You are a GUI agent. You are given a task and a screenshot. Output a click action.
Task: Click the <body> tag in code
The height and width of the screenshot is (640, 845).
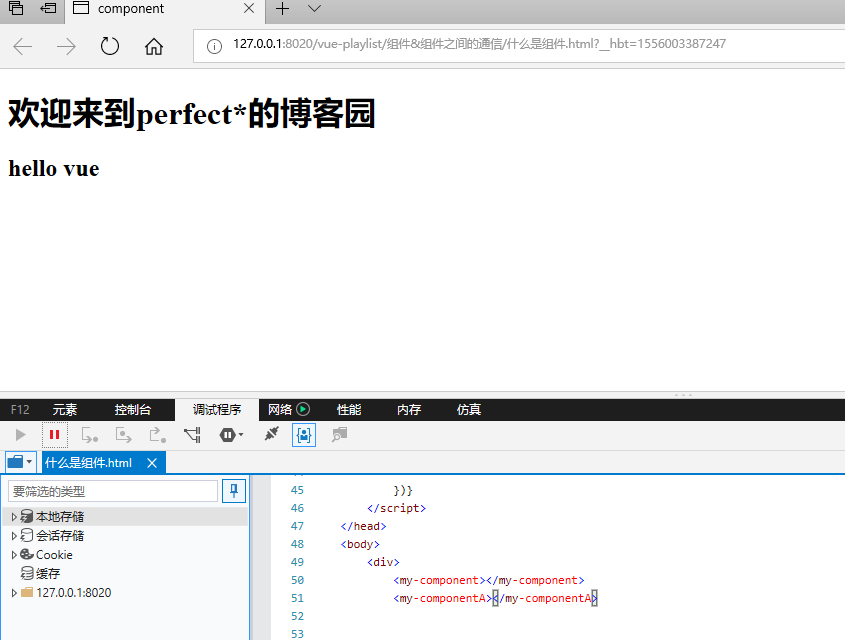(360, 544)
